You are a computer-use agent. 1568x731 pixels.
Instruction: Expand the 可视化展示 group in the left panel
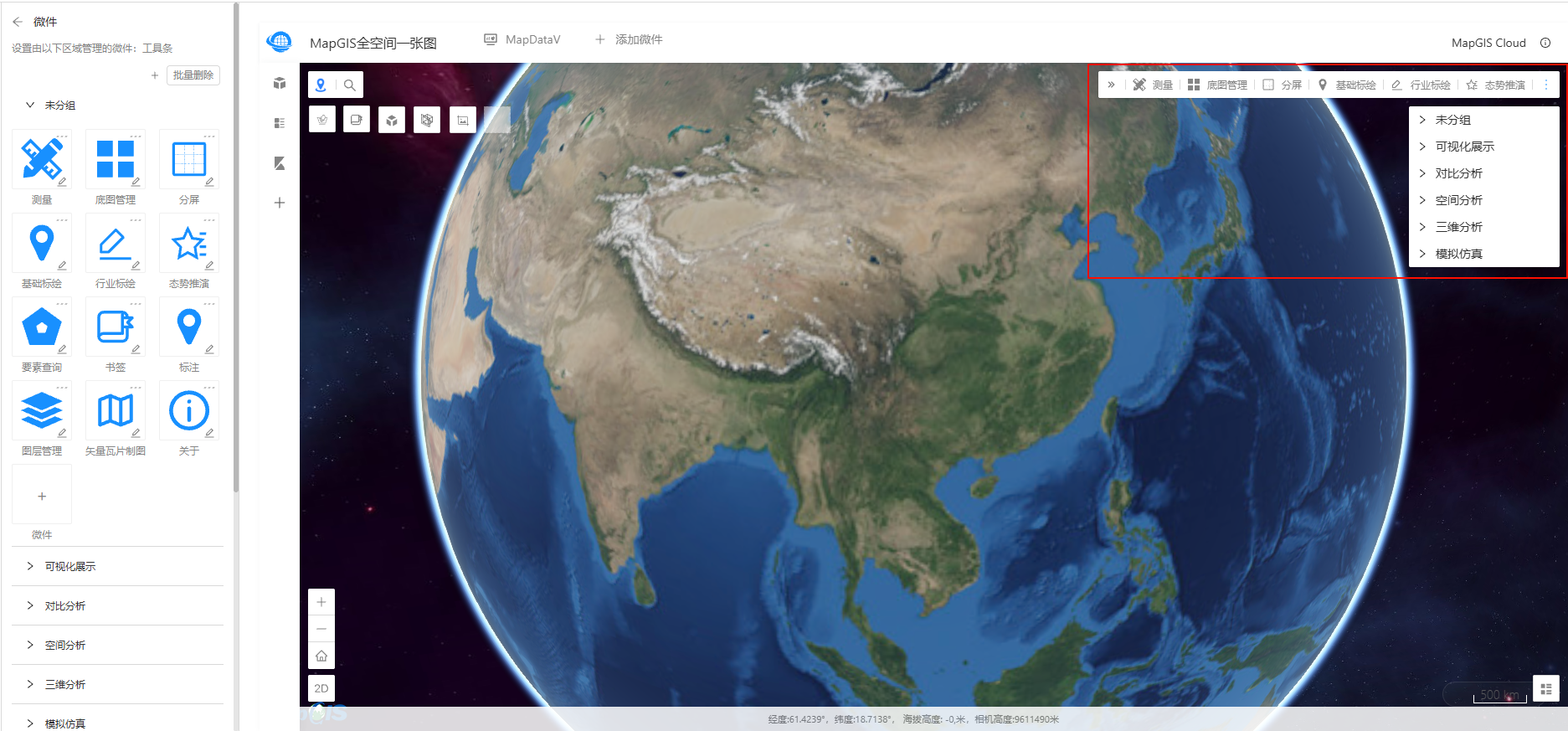pos(30,566)
